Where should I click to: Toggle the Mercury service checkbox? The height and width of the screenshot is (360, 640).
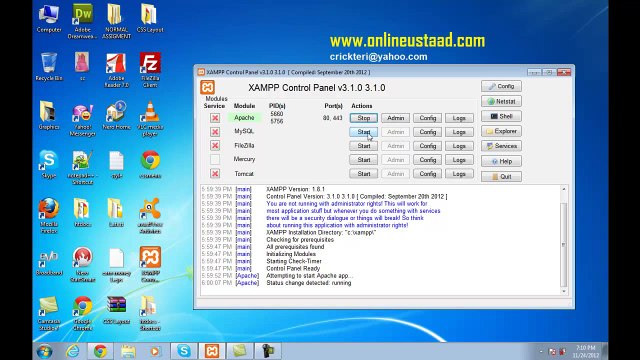point(215,160)
